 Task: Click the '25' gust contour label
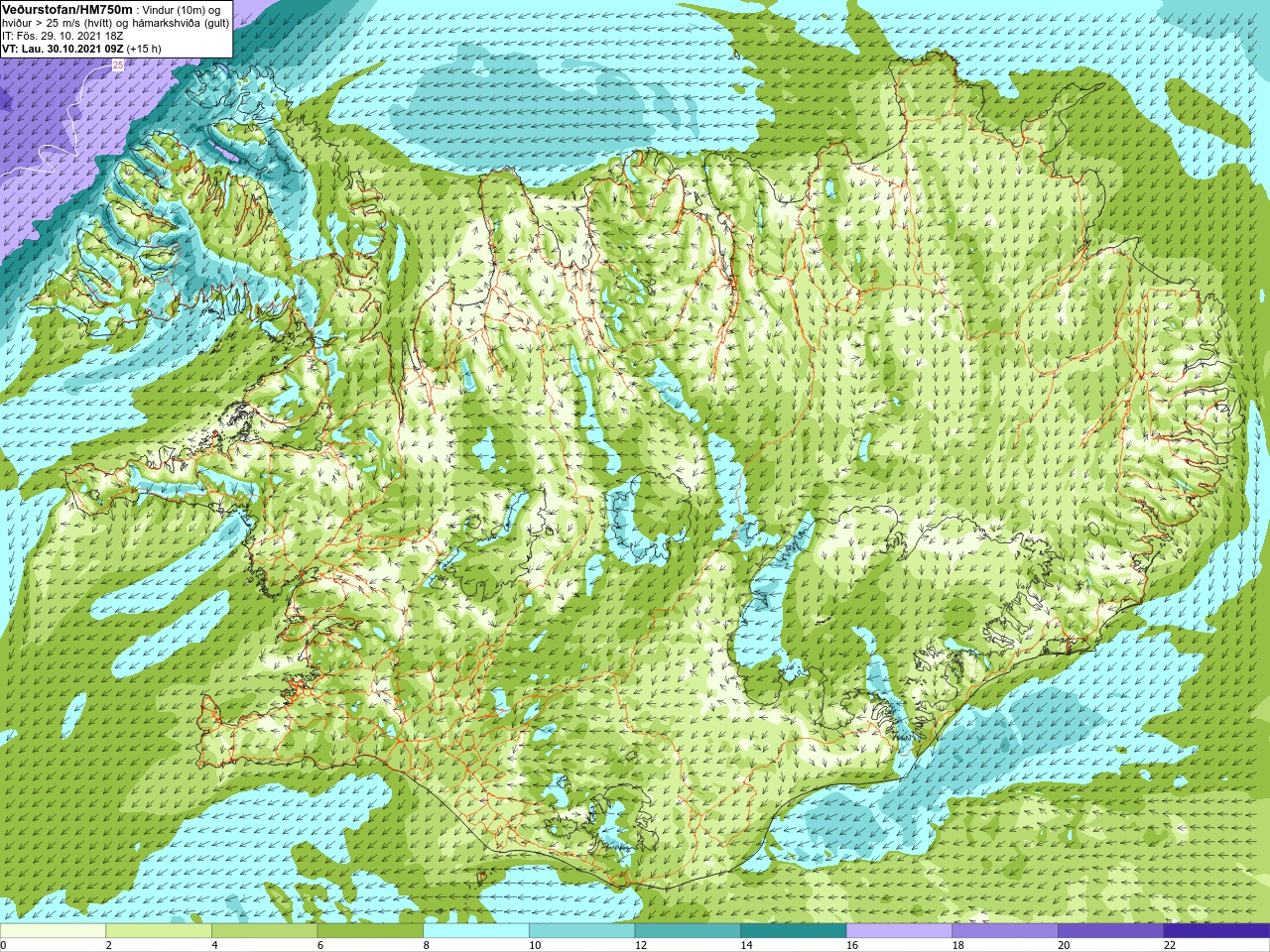118,65
